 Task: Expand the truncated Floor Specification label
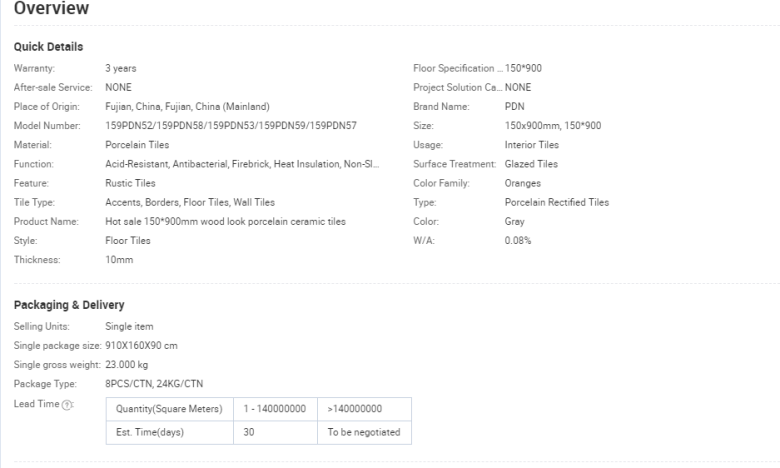(458, 68)
